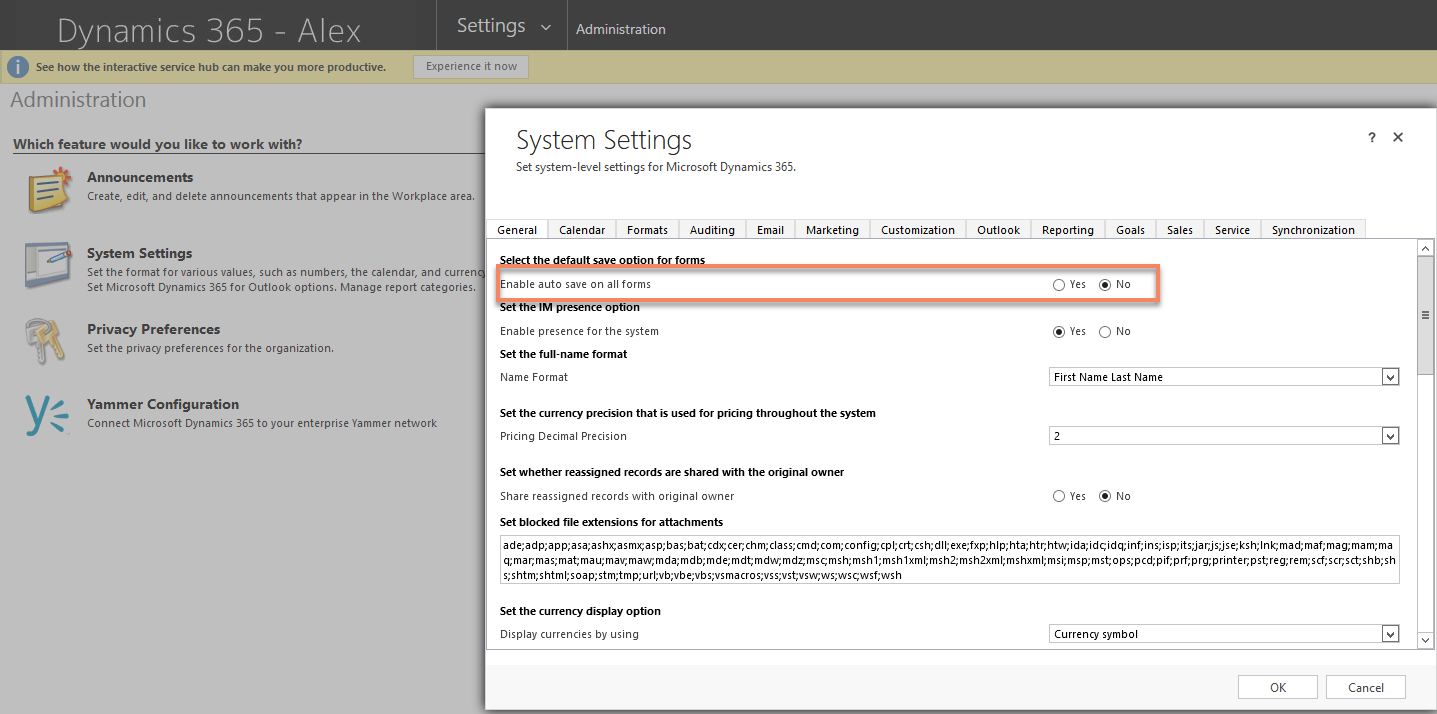Screen dimensions: 1437x714
Task: Enable auto save on all forms
Action: (x=1058, y=284)
